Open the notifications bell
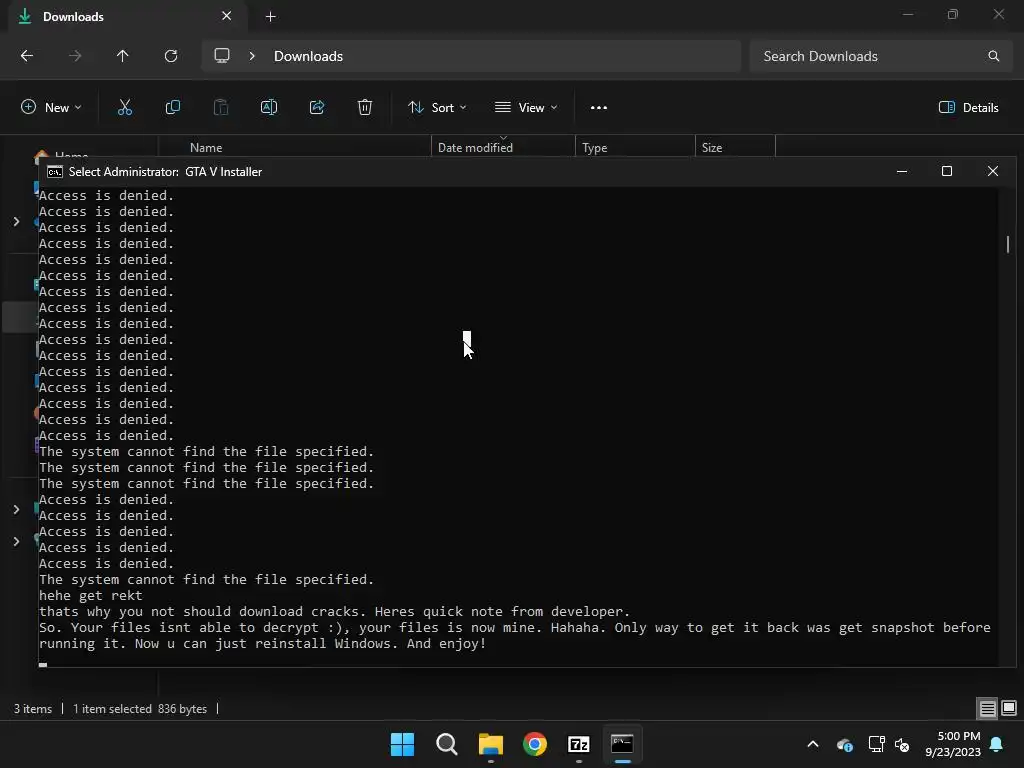Viewport: 1024px width, 768px height. coord(997,744)
